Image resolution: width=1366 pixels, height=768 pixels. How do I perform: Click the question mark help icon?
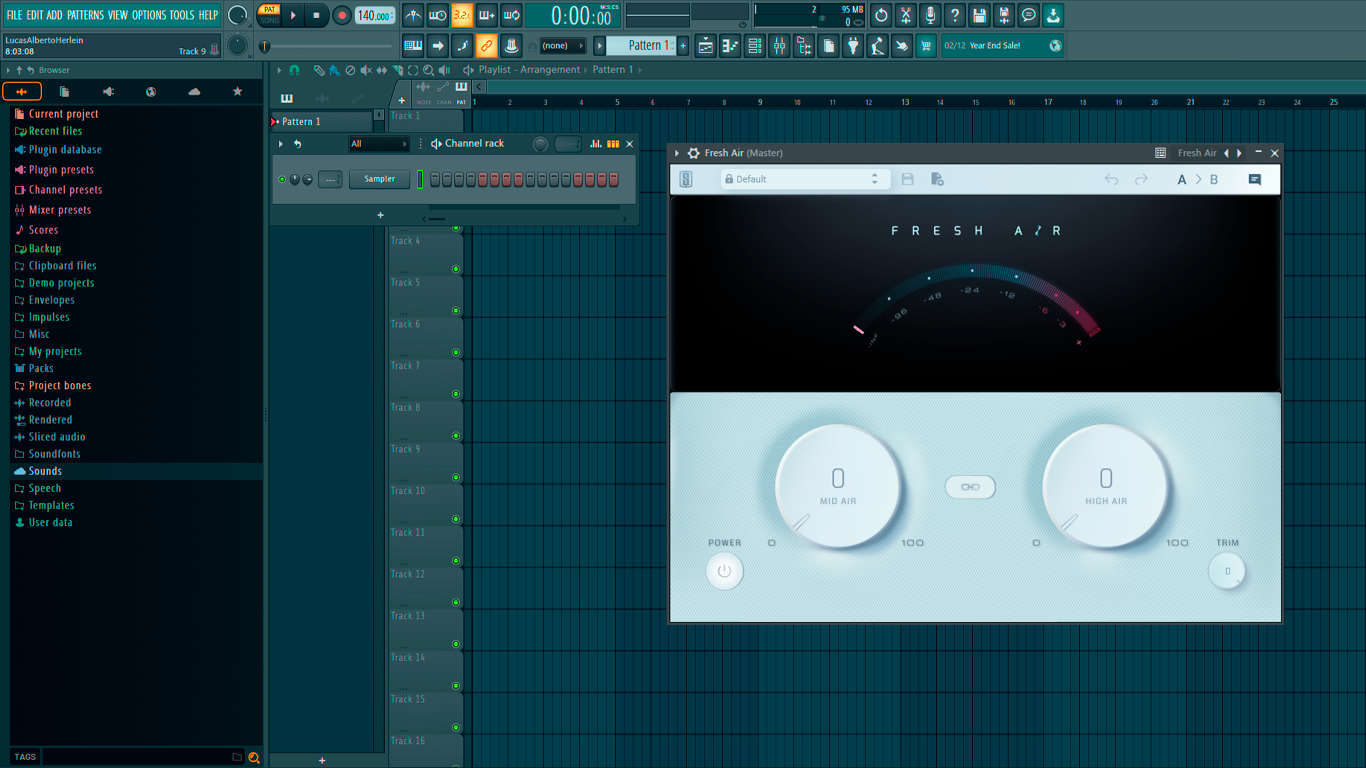point(955,15)
